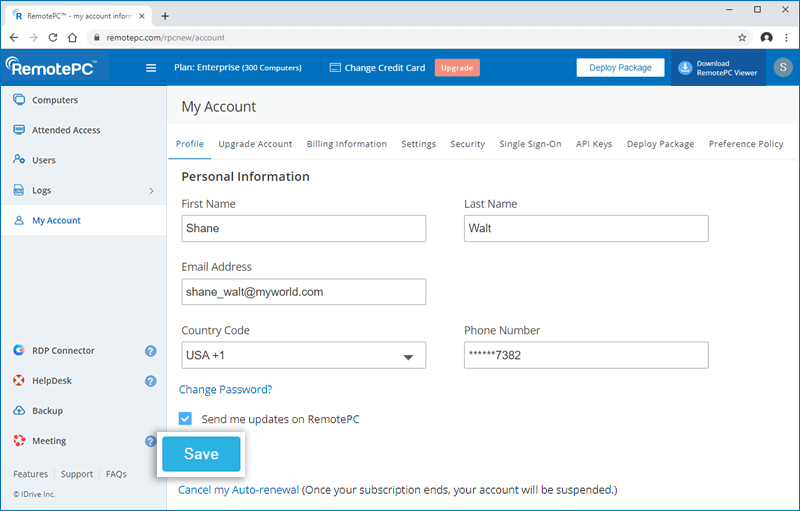
Task: Open Support footer link
Action: [77, 474]
